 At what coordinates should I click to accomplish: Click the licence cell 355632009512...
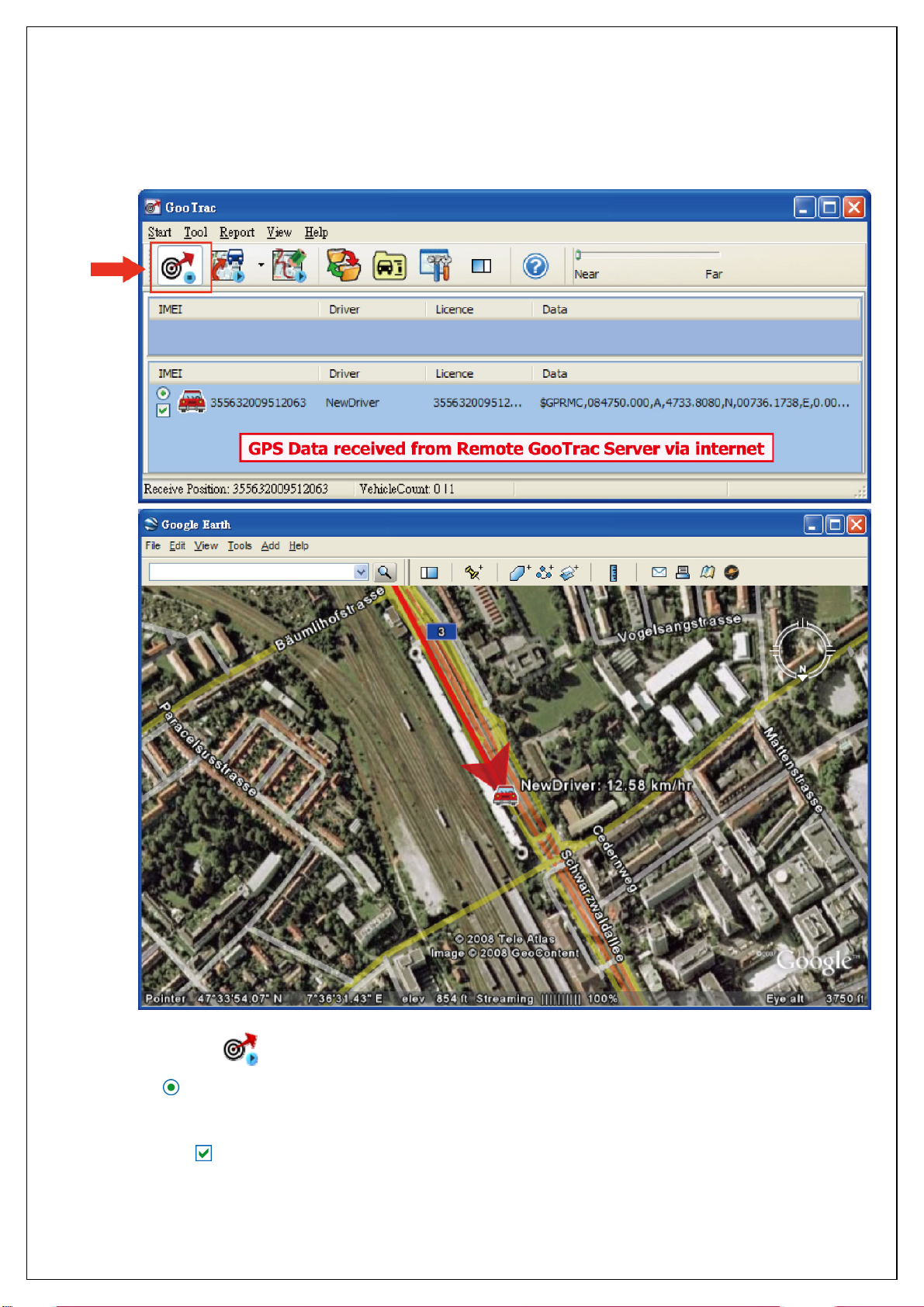click(478, 403)
